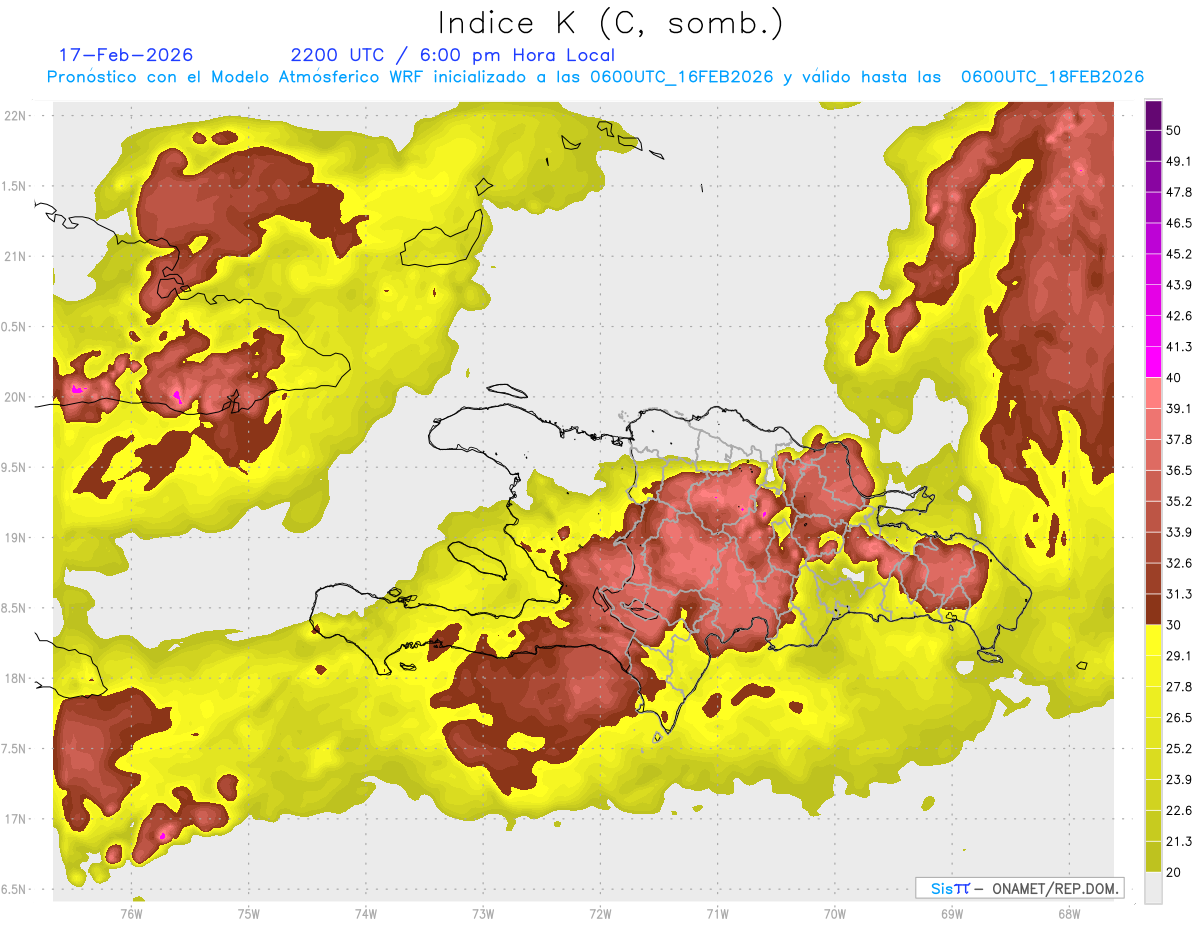The image size is (1200, 927).
Task: Click the colorbar value 35.2
Action: 1179,501
